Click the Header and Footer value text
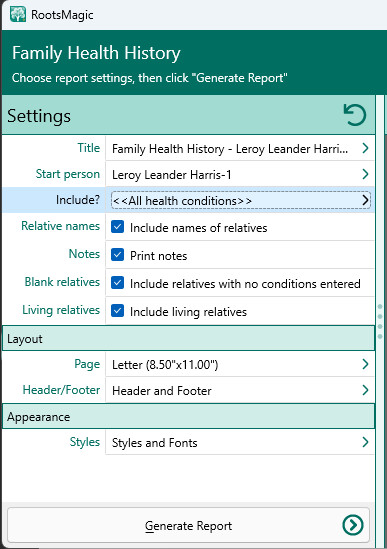The height and width of the screenshot is (549, 387). [x=161, y=391]
